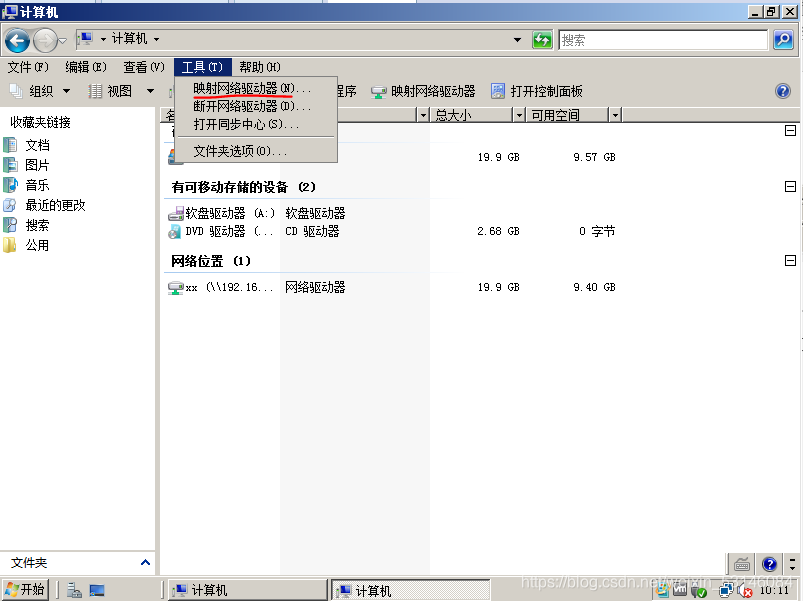Open the 总大小 column filter dropdown
The height and width of the screenshot is (601, 803).
tap(519, 115)
